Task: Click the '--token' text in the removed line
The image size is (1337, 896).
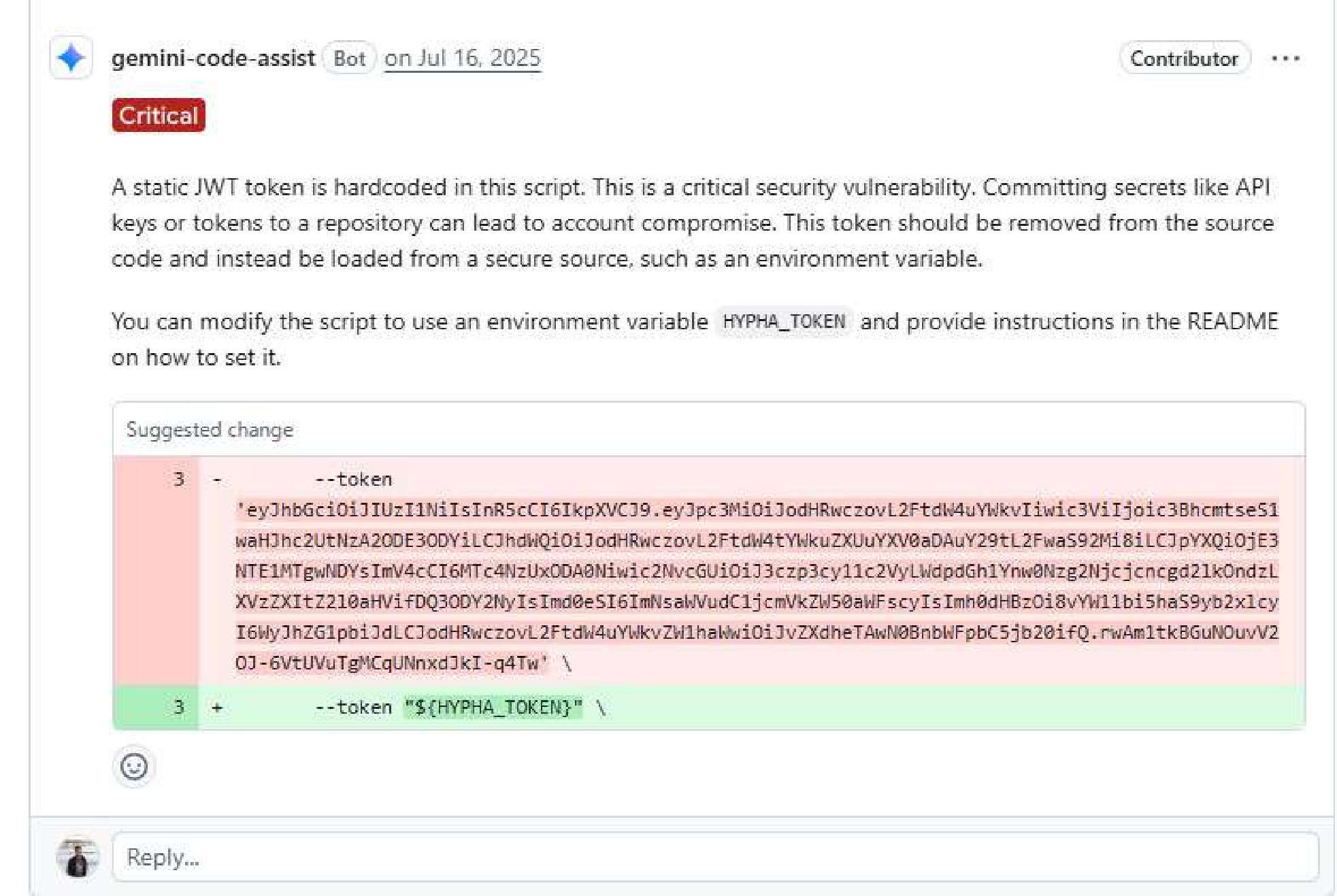Action: pos(353,479)
